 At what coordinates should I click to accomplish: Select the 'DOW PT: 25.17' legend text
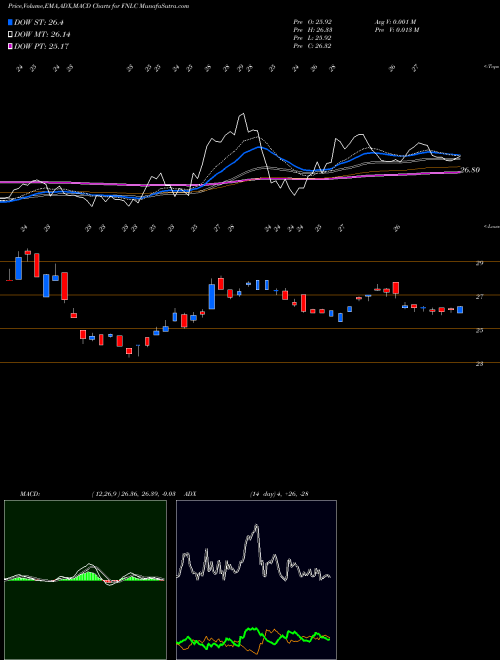[42, 46]
